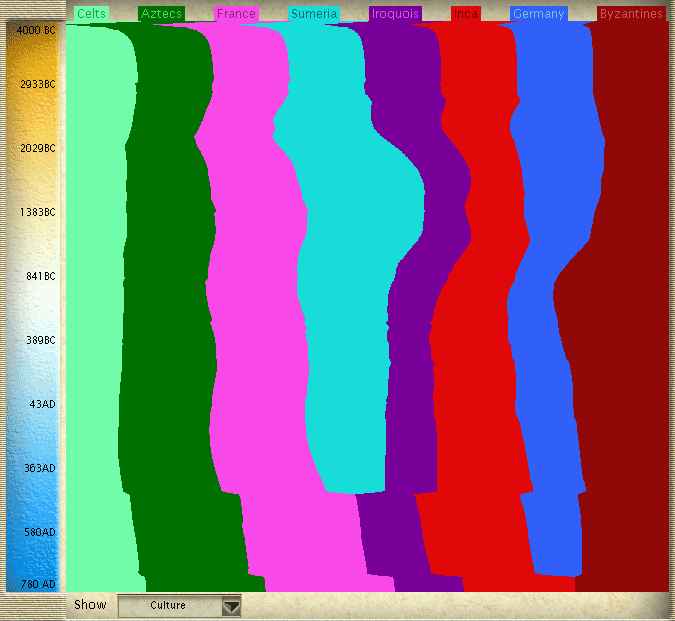Select the 43AD date marker

point(40,404)
